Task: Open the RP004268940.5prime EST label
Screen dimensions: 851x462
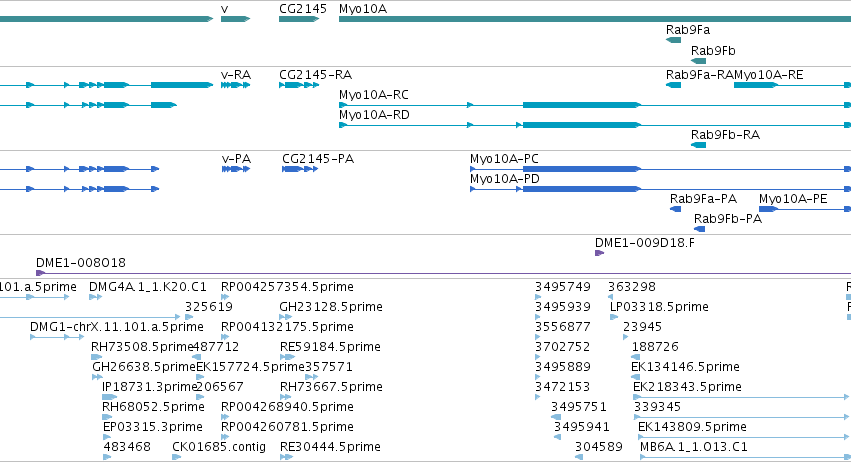Action: 287,408
